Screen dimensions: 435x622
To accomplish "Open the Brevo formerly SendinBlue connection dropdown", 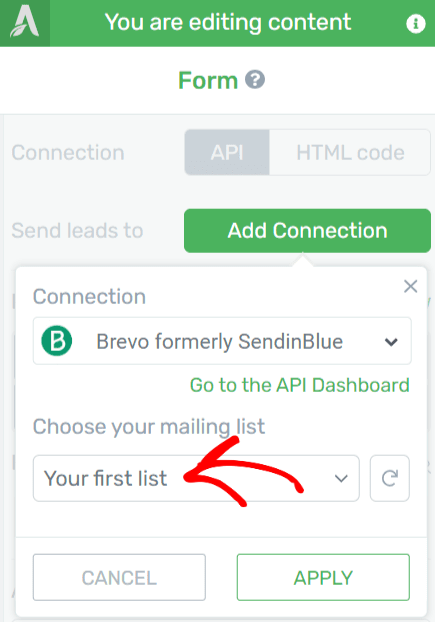I will point(222,341).
